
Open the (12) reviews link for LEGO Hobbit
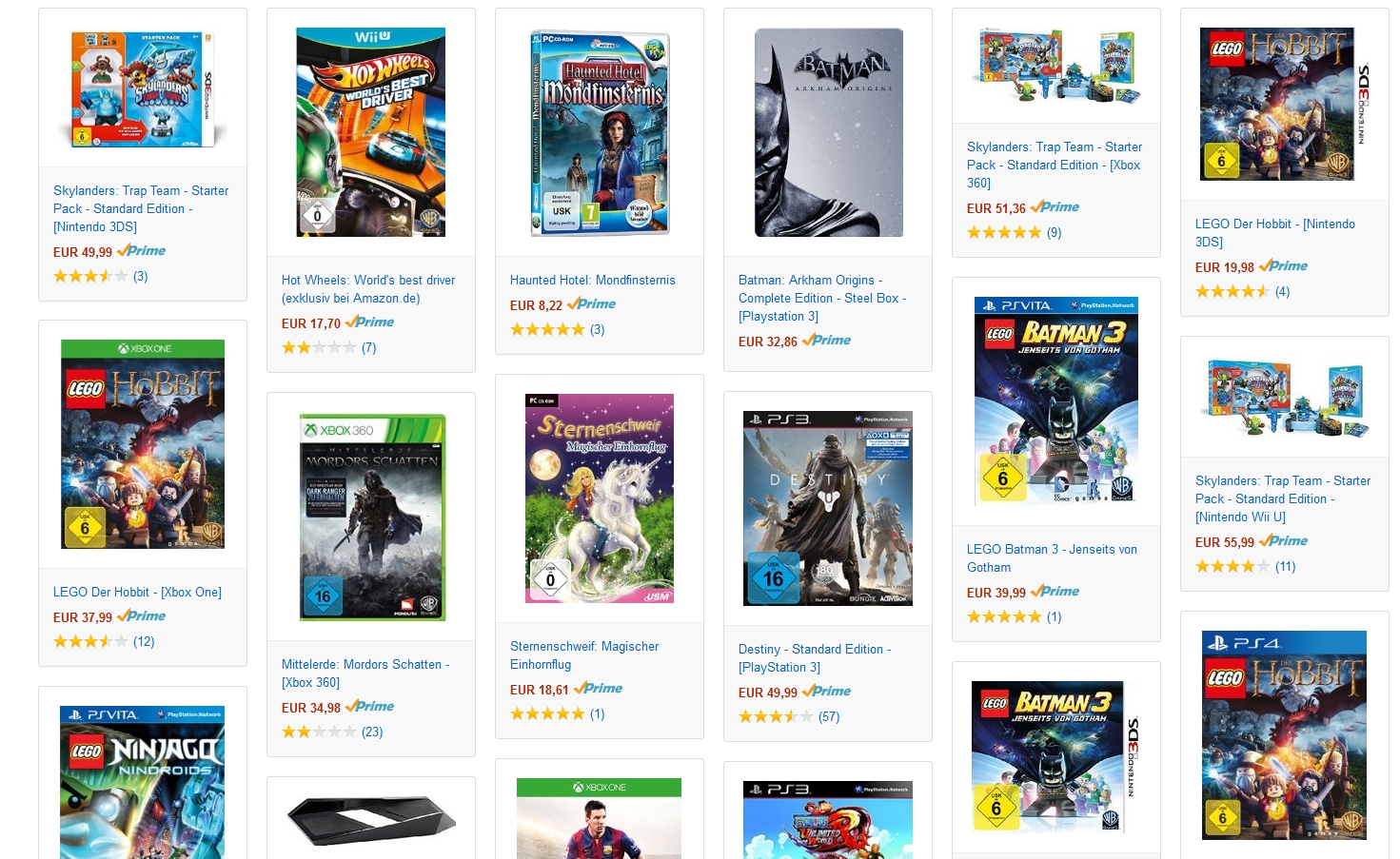pyautogui.click(x=144, y=641)
